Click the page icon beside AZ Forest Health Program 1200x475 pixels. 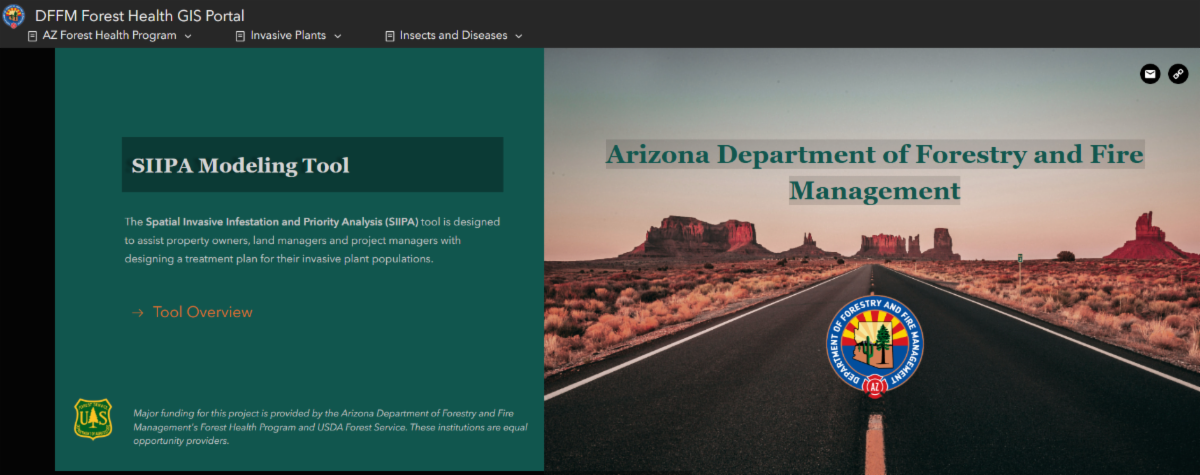click(x=33, y=36)
